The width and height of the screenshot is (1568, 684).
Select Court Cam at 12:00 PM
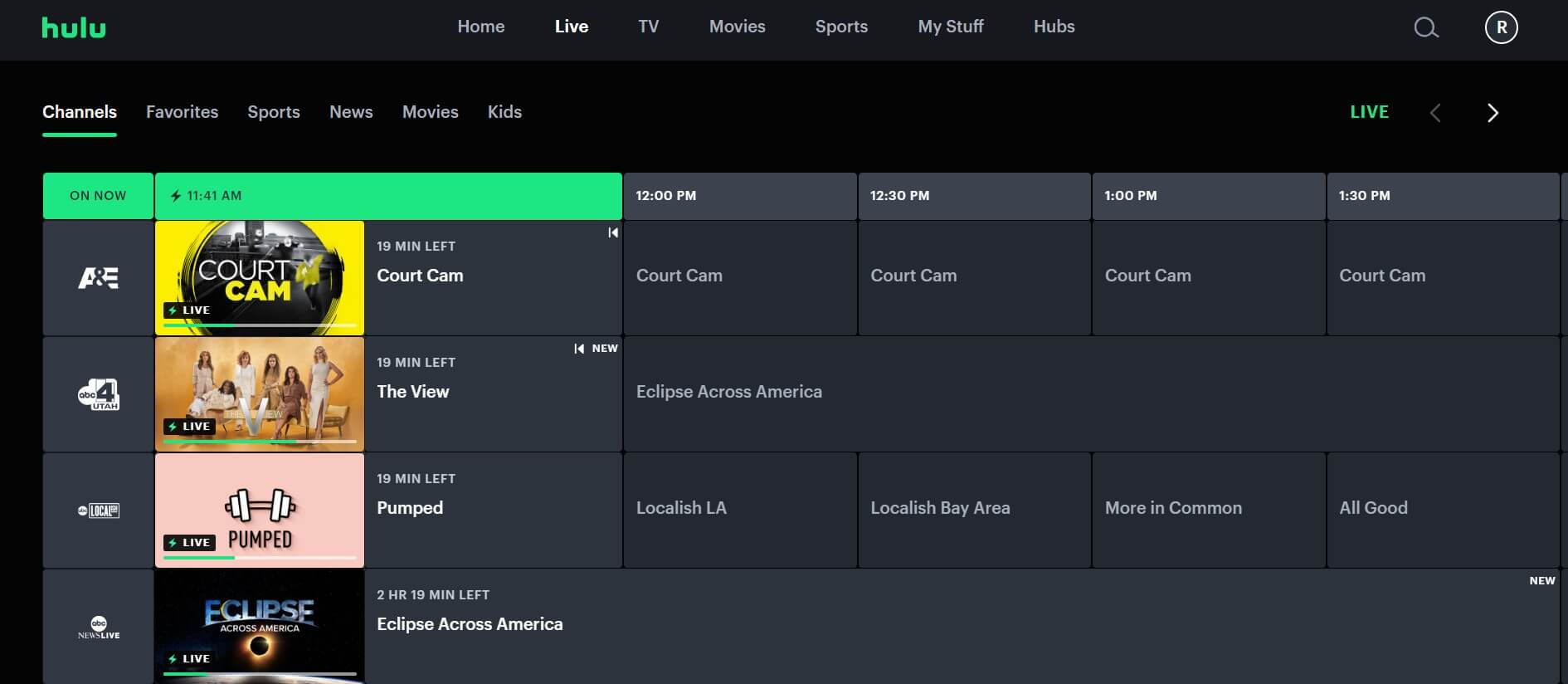tap(740, 278)
